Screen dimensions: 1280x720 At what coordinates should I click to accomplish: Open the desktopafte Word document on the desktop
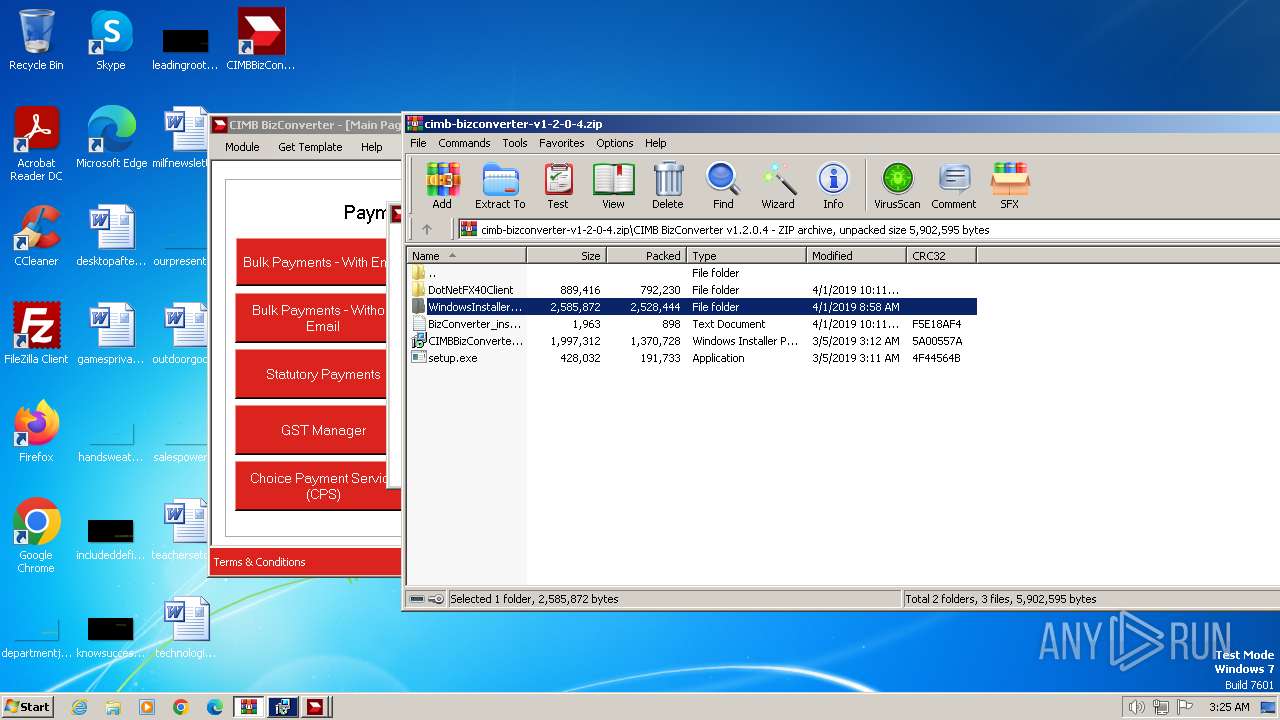click(111, 236)
